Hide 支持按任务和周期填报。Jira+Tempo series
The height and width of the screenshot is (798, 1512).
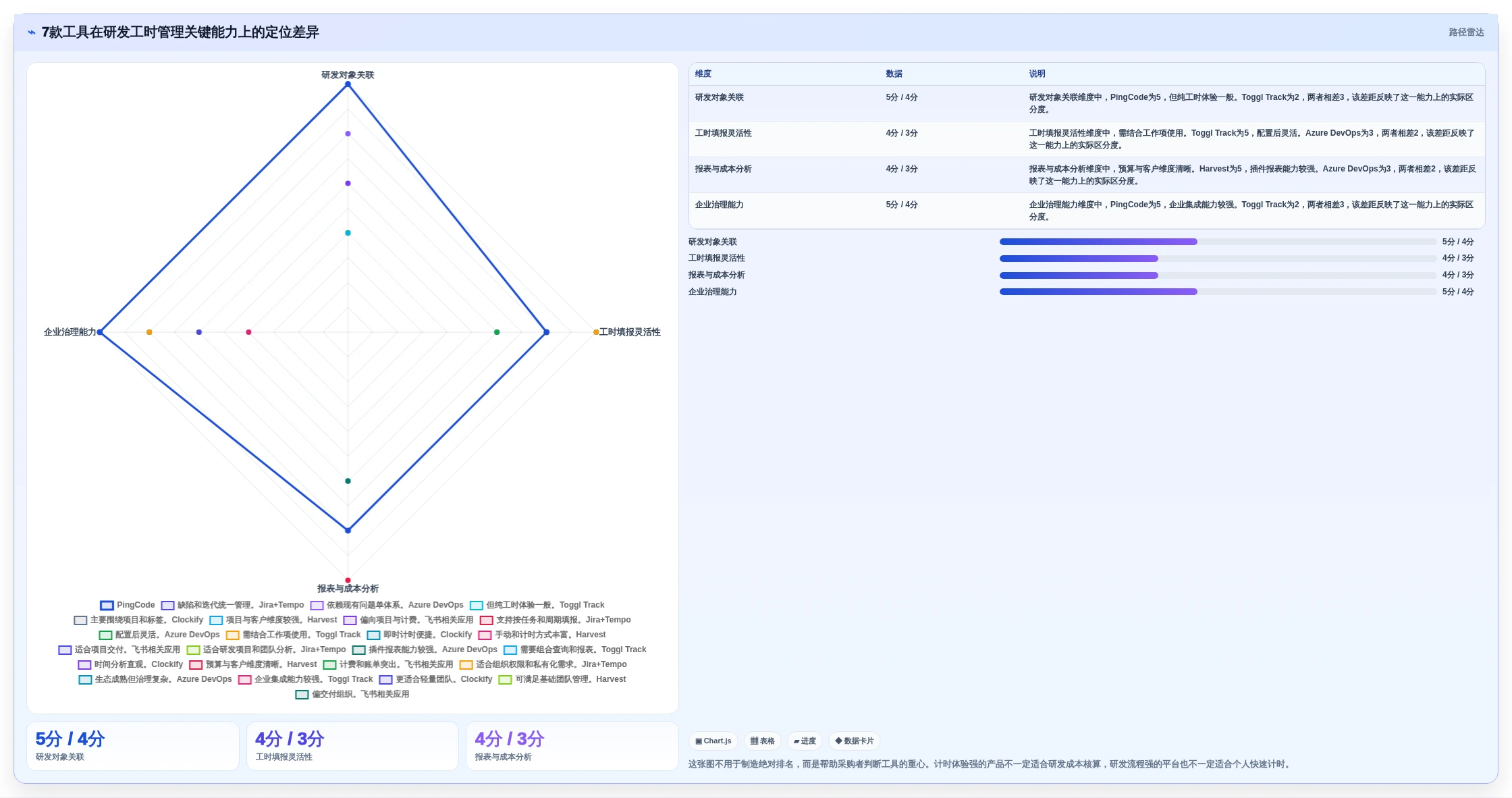coord(556,620)
